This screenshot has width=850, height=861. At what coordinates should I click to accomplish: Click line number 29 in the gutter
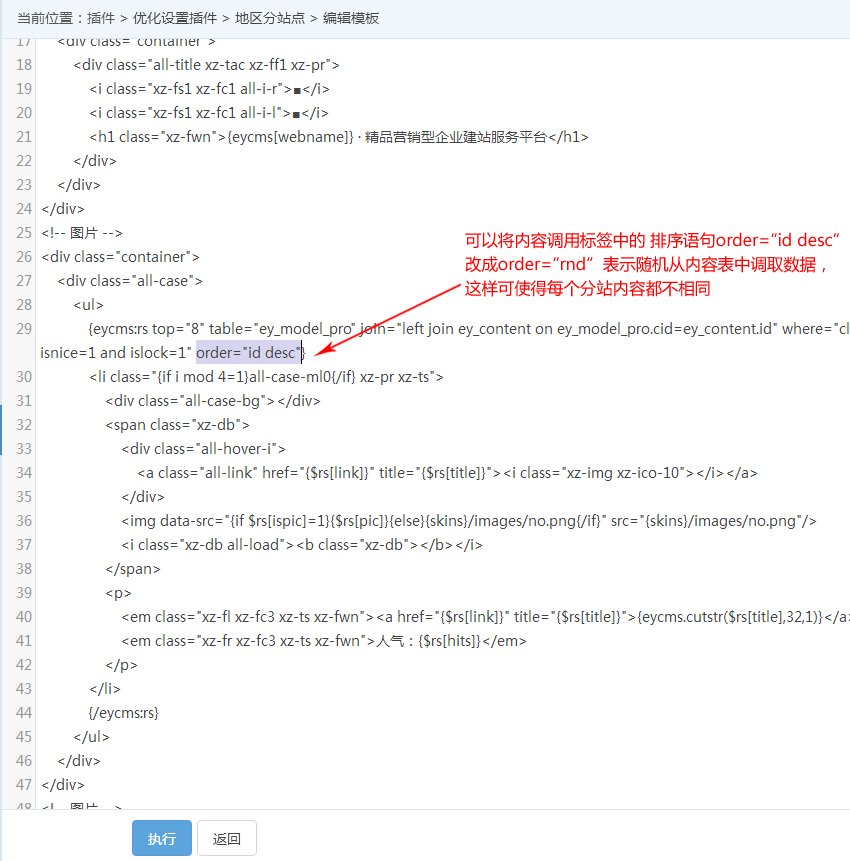(23, 329)
